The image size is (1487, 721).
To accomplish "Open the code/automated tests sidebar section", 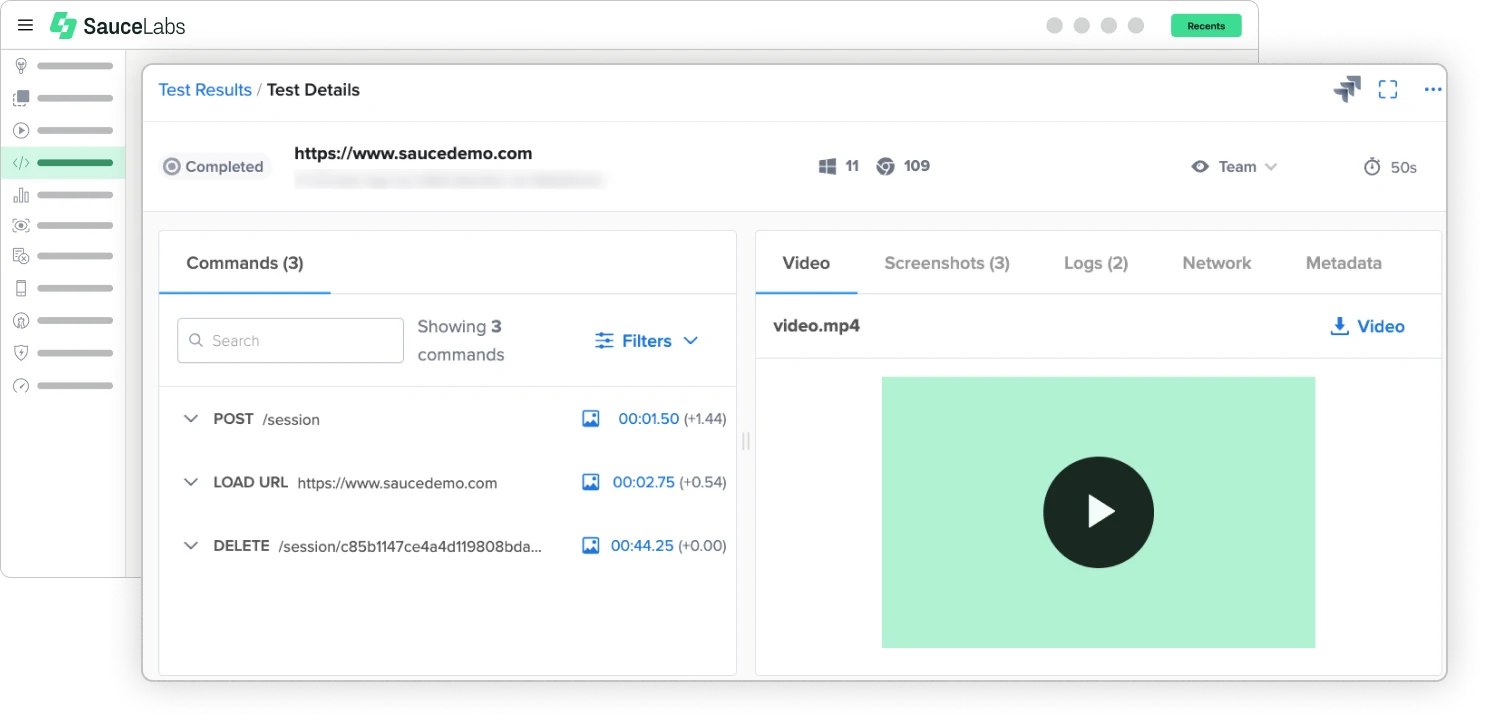I will (21, 162).
